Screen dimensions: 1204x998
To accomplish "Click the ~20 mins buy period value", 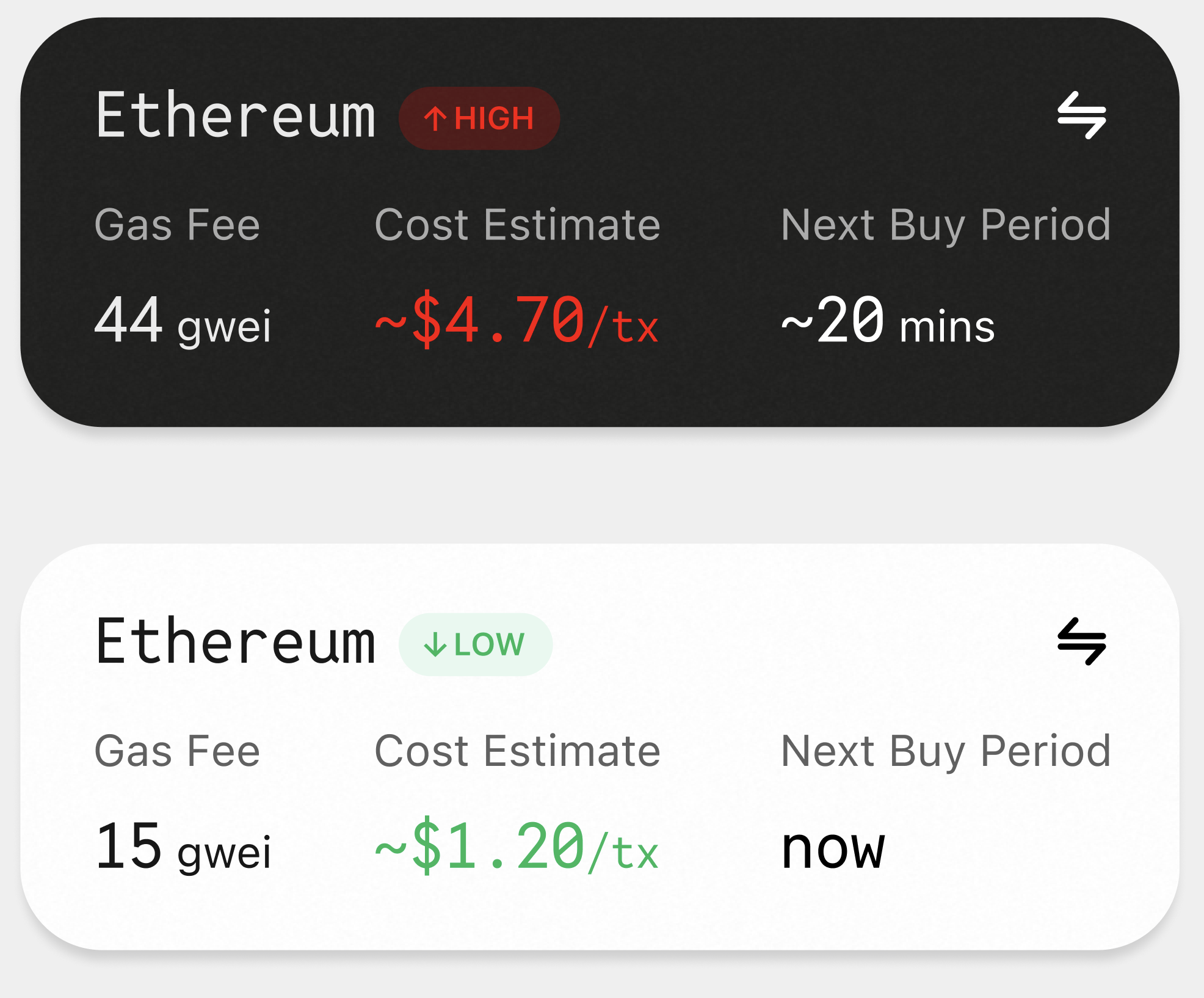I will click(888, 322).
